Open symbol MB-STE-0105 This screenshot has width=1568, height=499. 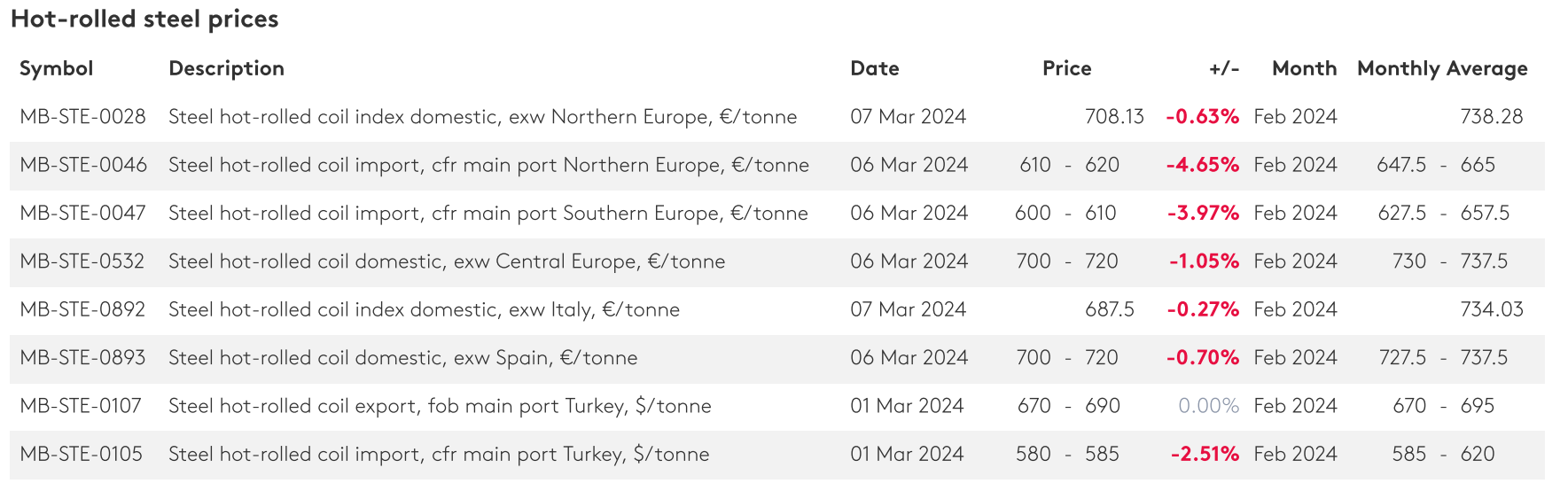coord(81,455)
